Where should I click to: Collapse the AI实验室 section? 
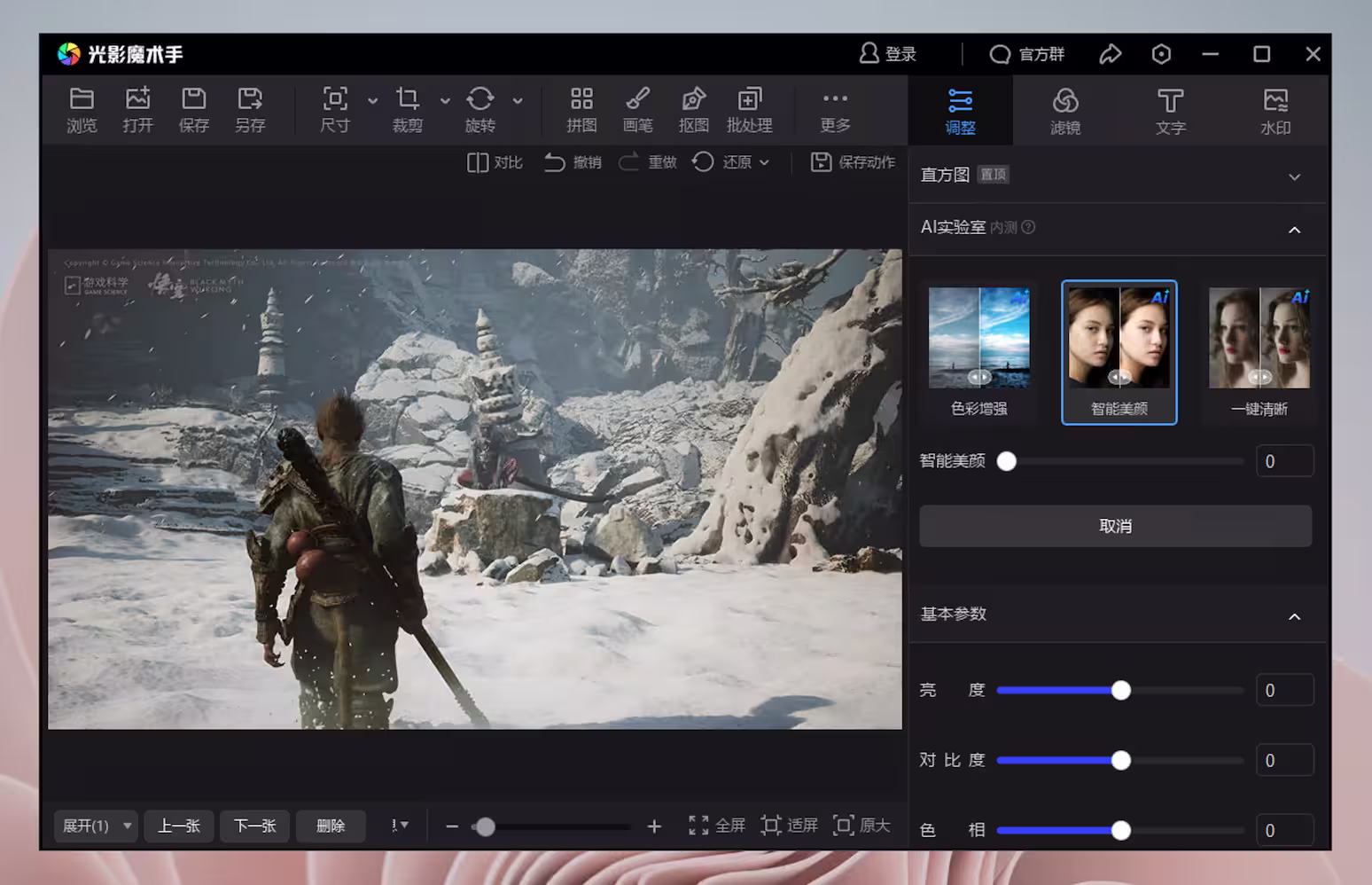[x=1294, y=230]
